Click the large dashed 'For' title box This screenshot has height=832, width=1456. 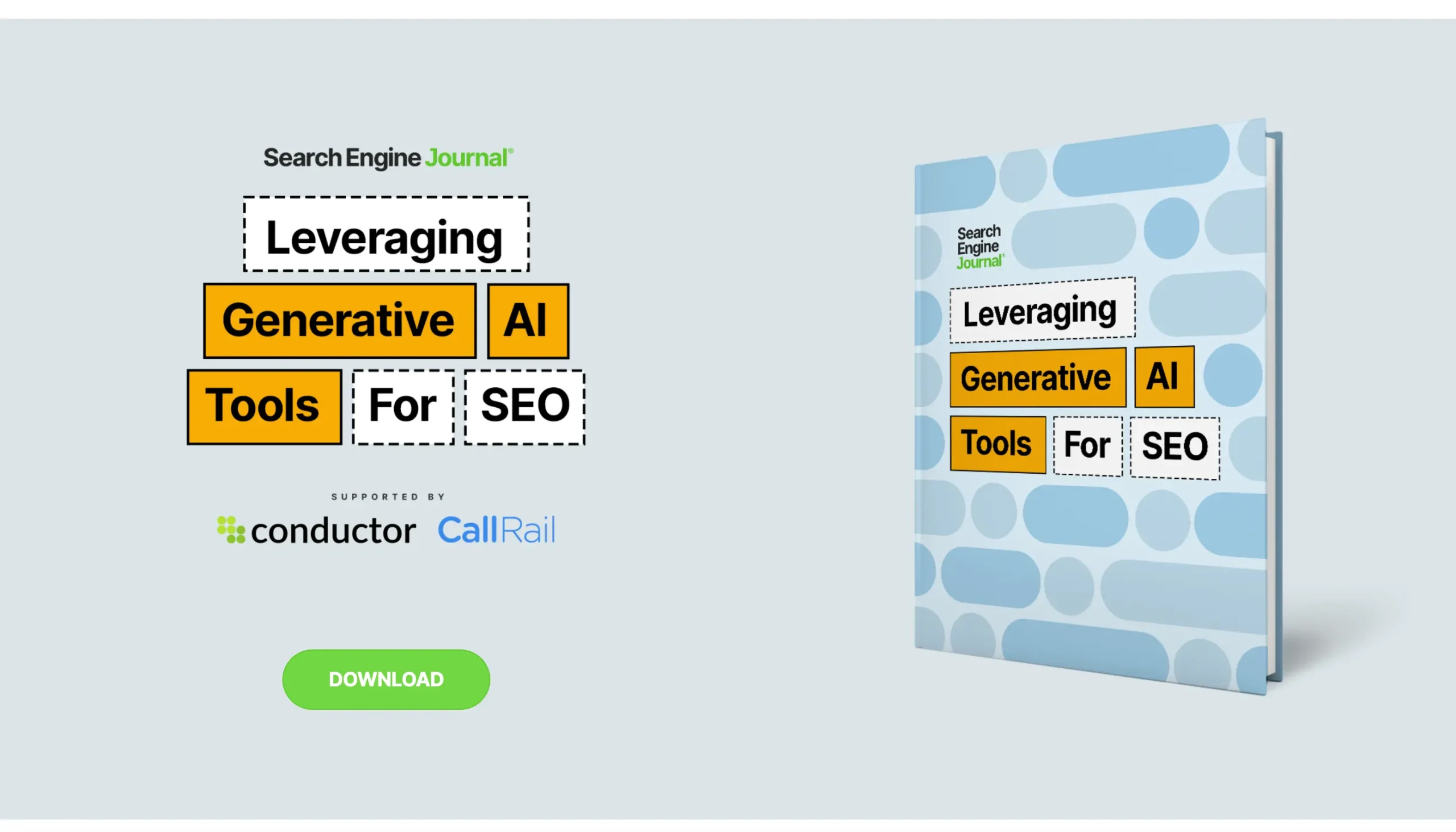click(x=403, y=406)
